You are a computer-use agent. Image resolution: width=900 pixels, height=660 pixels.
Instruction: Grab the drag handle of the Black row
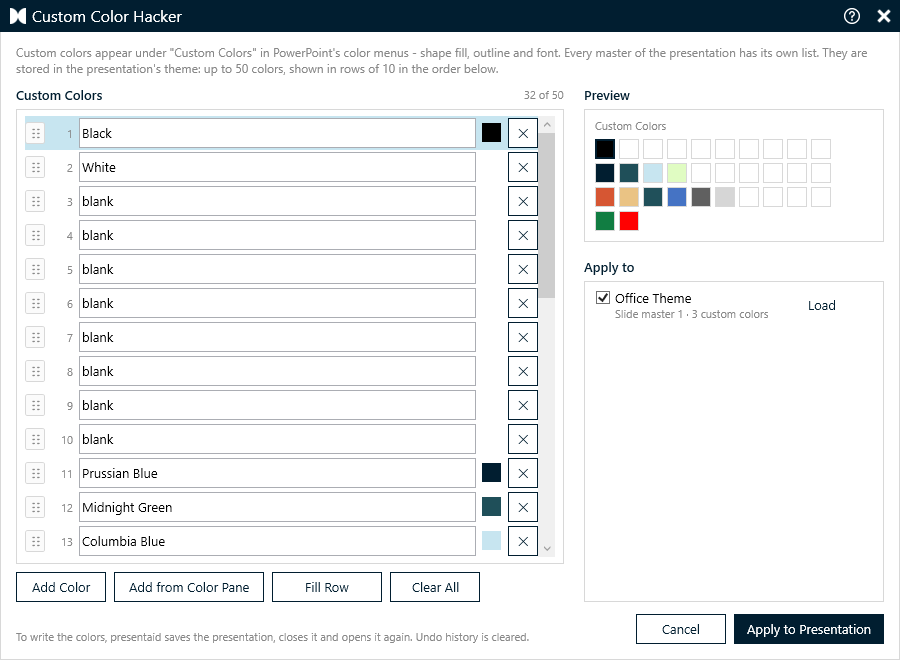coord(36,134)
